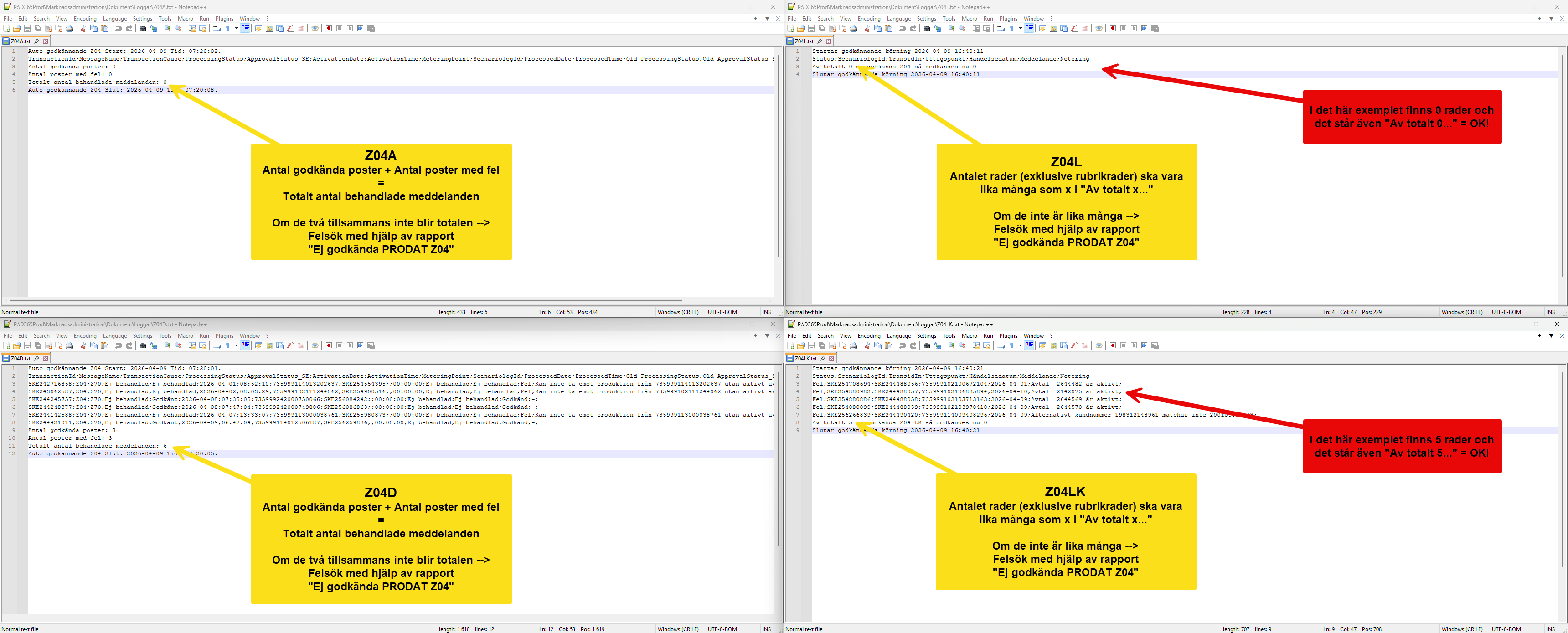Open Plugins menu in the Z04A window

(x=224, y=18)
